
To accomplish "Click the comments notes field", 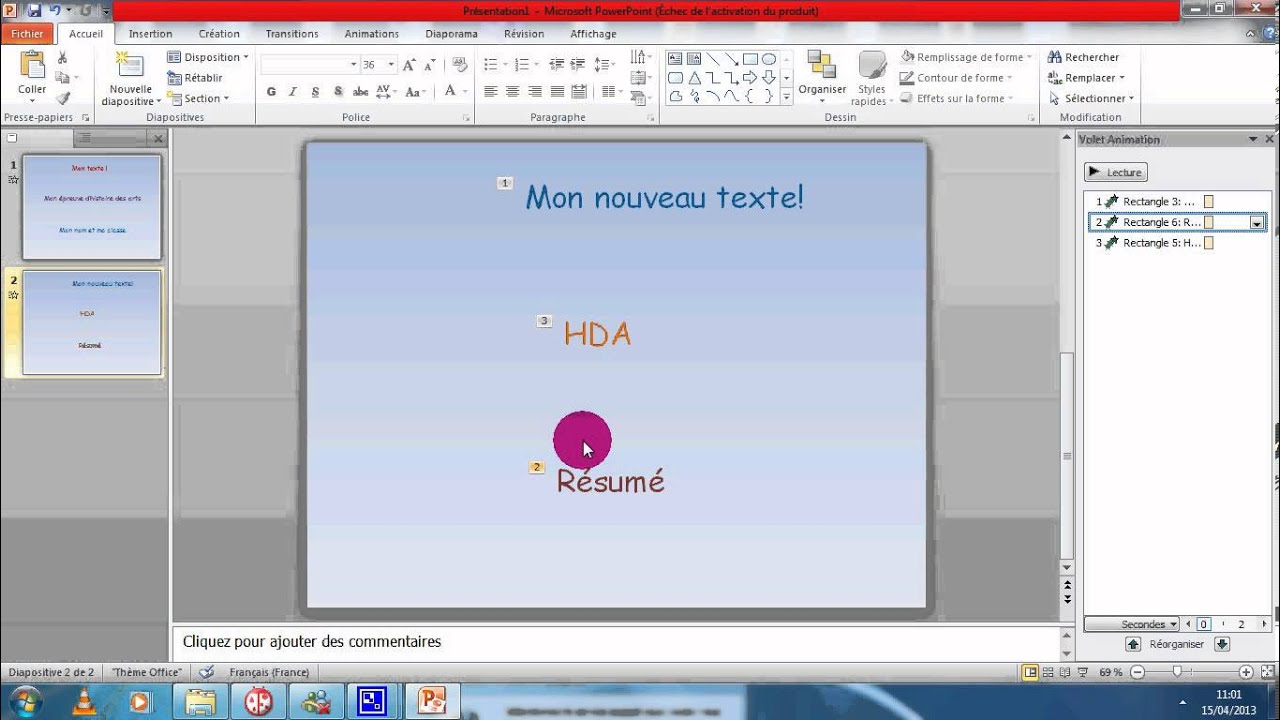I will click(615, 642).
